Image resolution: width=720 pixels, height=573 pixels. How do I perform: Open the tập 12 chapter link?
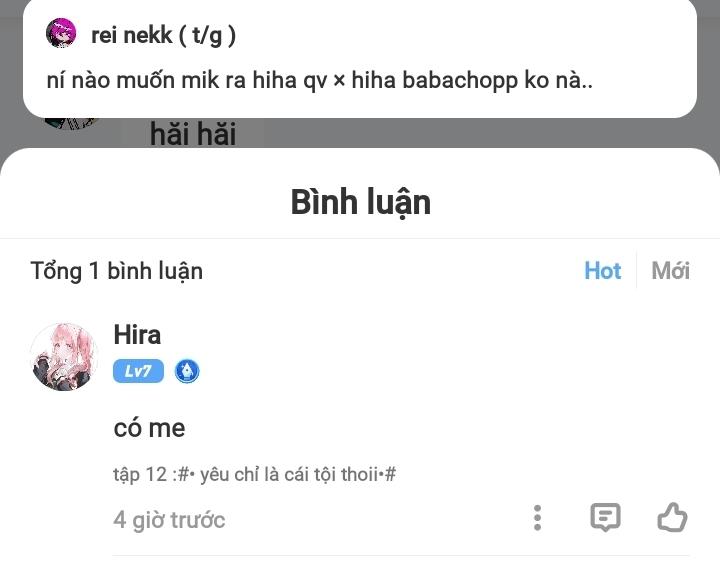pos(254,474)
